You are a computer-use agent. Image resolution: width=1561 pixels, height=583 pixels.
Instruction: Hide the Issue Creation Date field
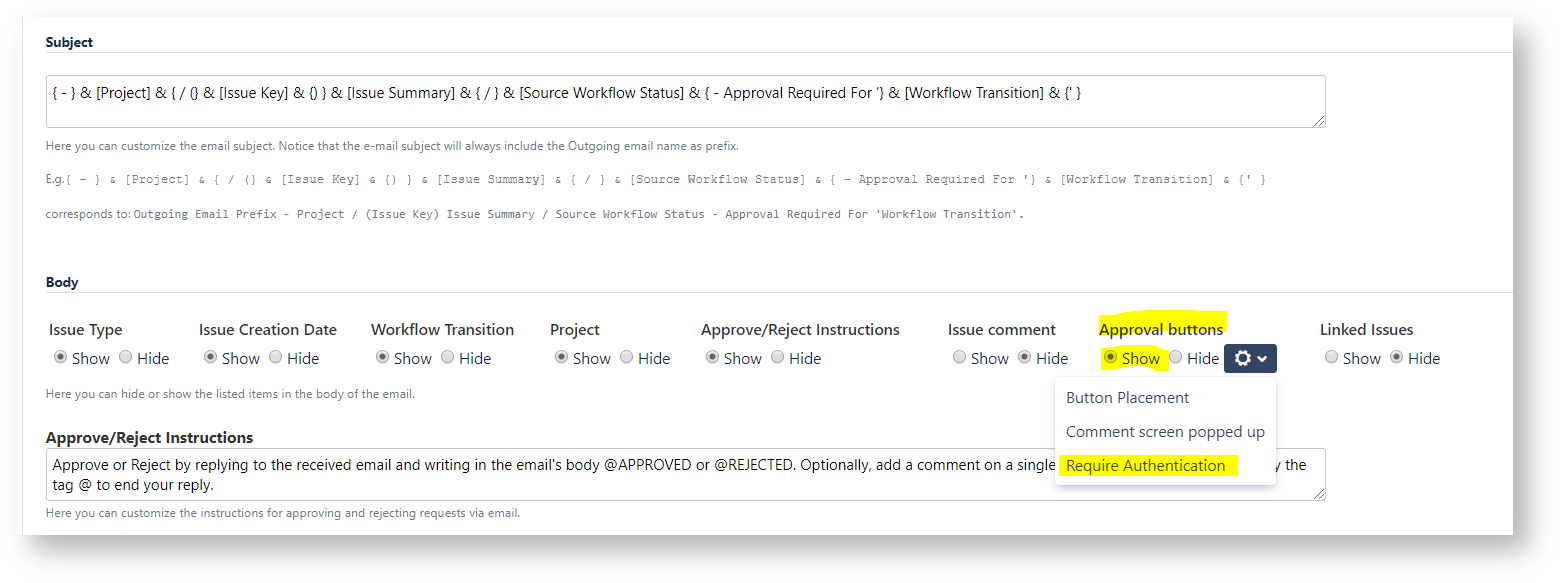276,357
